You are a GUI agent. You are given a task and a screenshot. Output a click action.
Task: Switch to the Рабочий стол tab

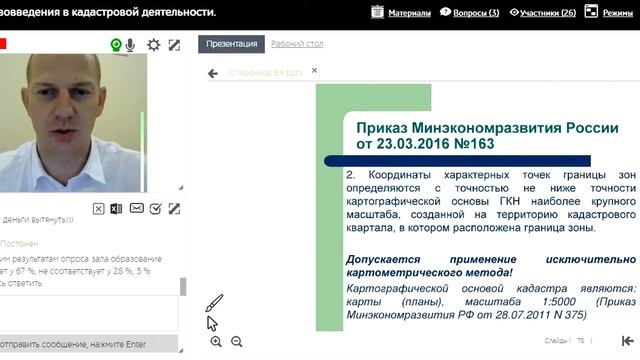[x=297, y=44]
